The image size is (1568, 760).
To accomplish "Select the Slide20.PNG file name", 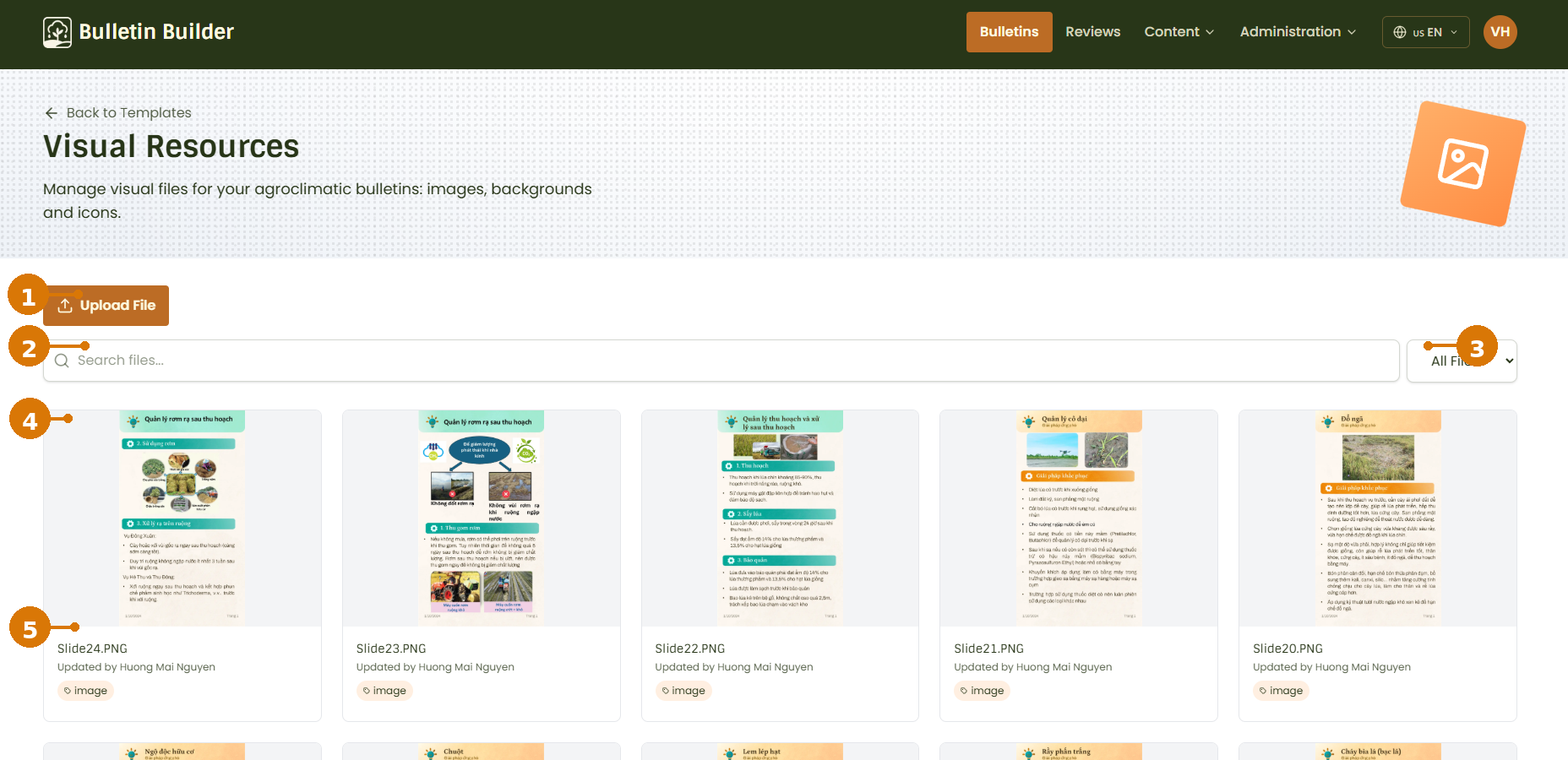I will pyautogui.click(x=1288, y=649).
